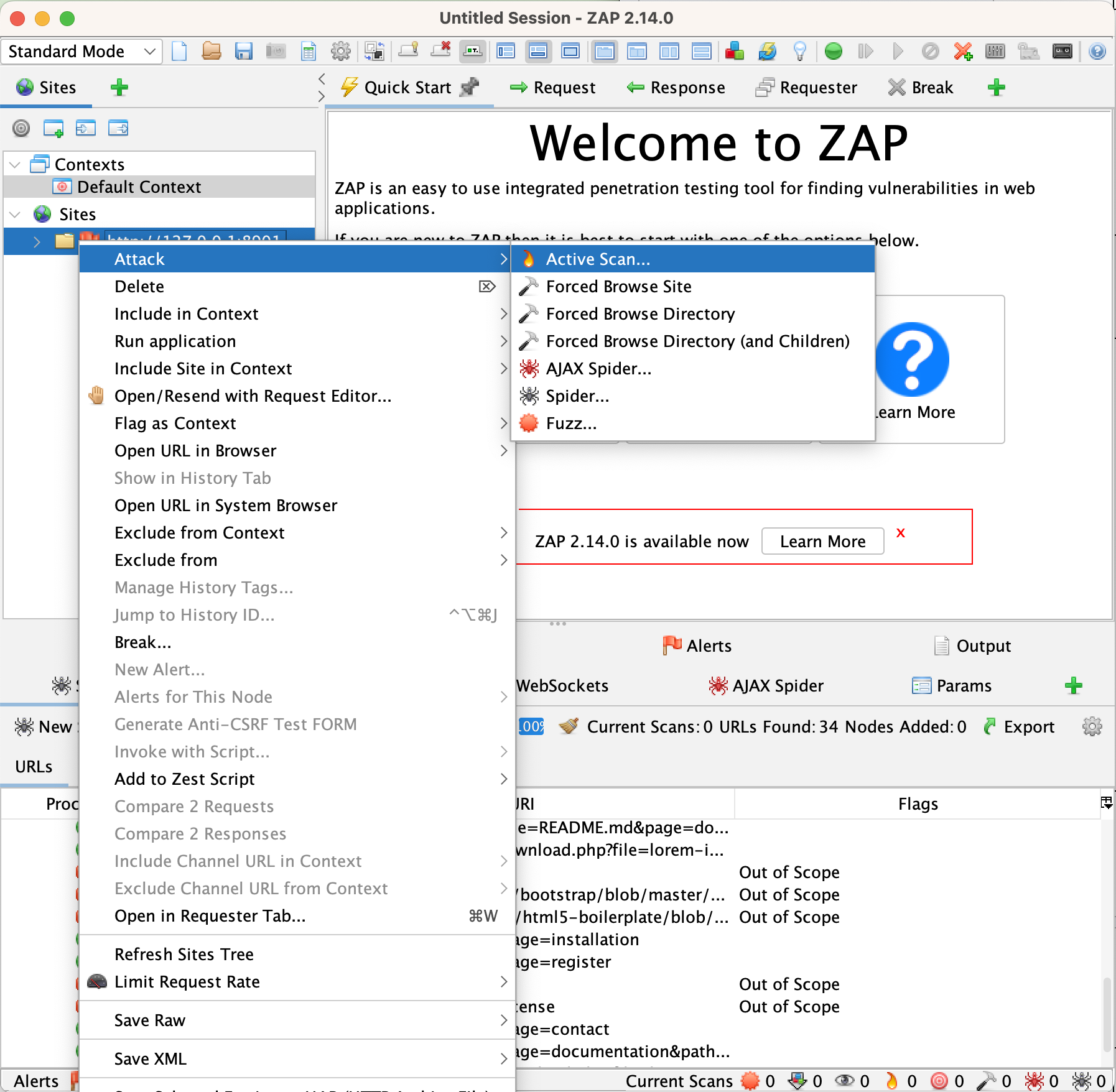This screenshot has width=1116, height=1092.
Task: Toggle Show only URLs in scope target icon
Action: point(21,129)
